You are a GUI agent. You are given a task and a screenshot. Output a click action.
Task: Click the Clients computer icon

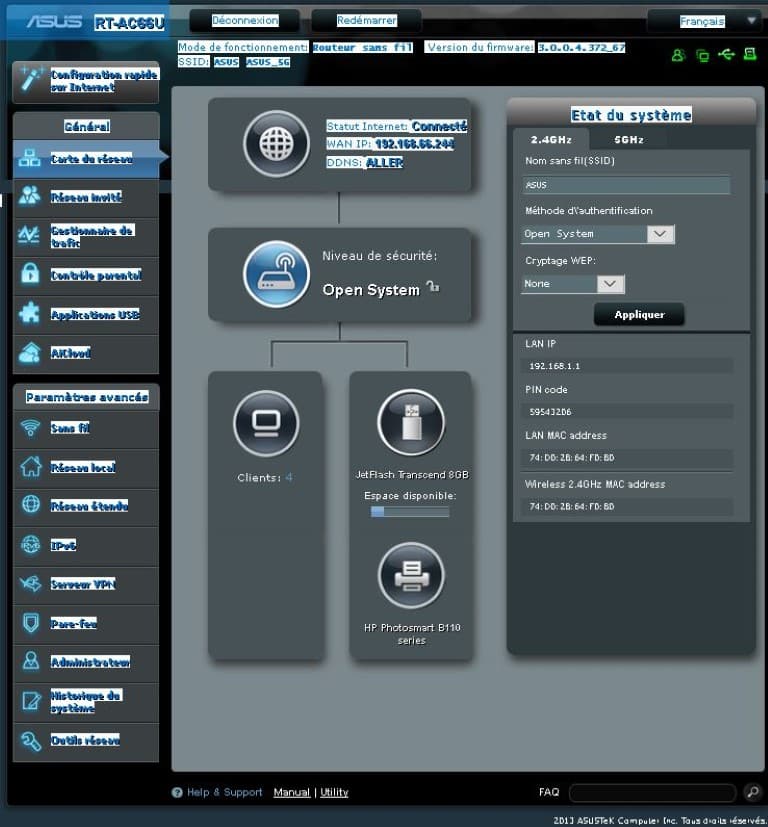click(x=266, y=423)
